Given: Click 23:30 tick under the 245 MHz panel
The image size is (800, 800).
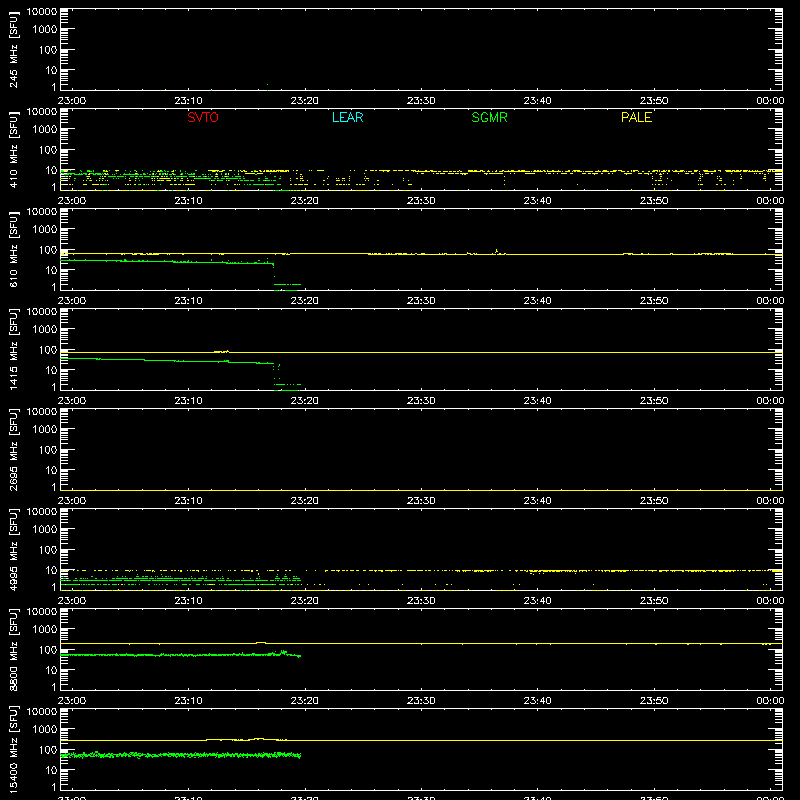Looking at the screenshot, I should 421,101.
